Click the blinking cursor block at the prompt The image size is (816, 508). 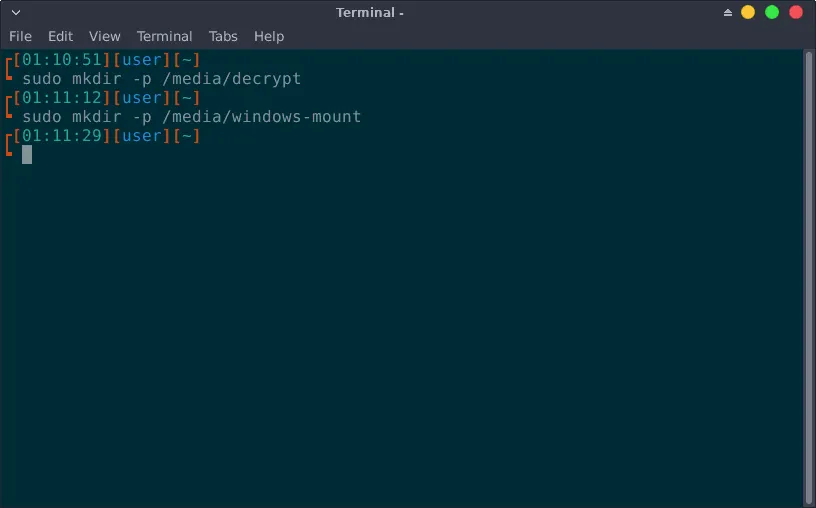point(27,155)
